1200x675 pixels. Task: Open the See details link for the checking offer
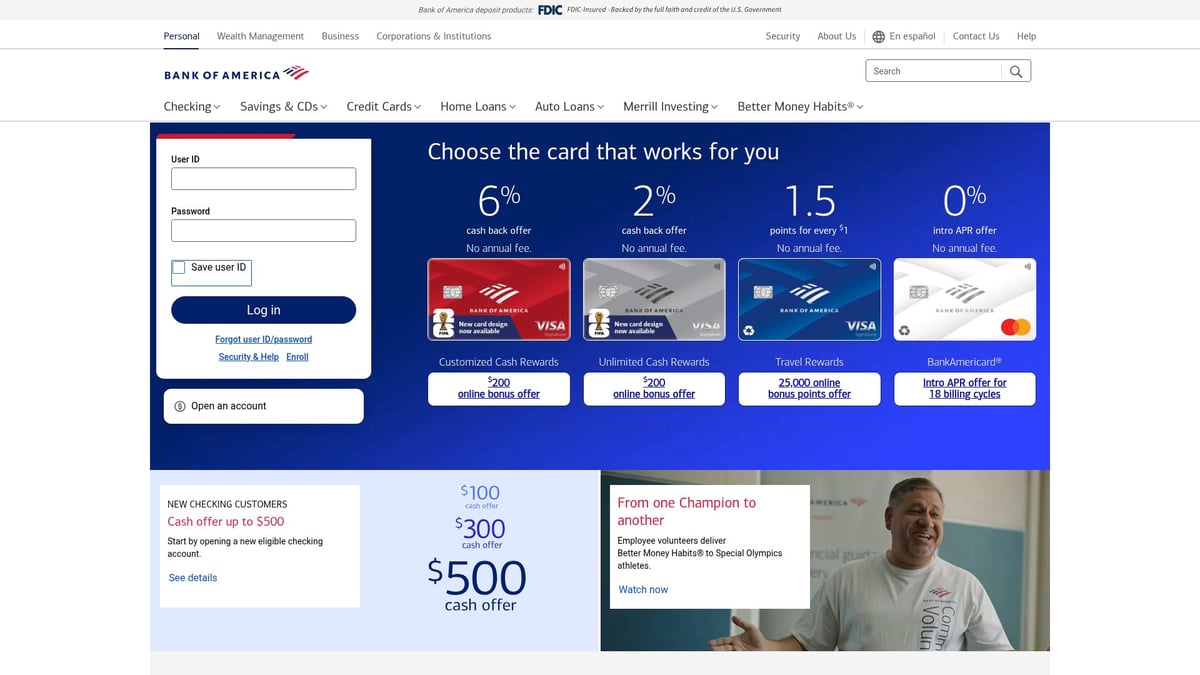(x=192, y=577)
